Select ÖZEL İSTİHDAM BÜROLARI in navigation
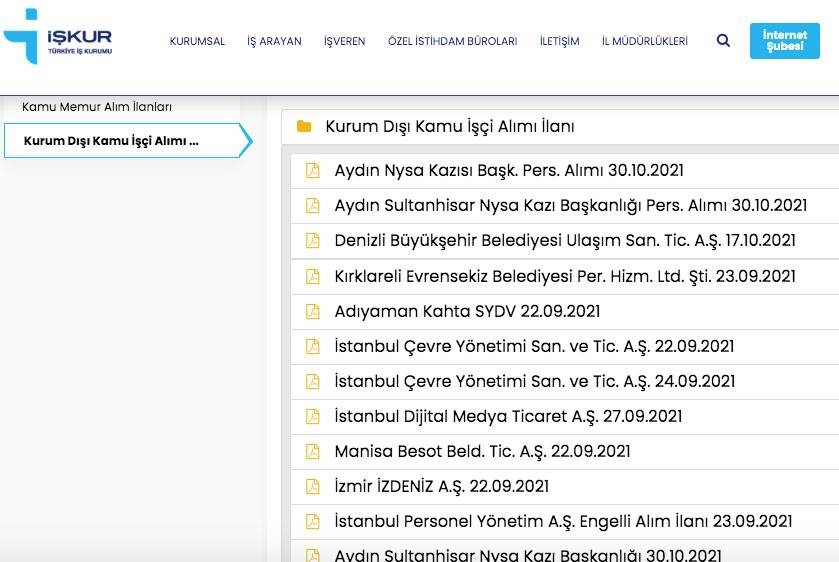Image resolution: width=839 pixels, height=562 pixels. 452,41
